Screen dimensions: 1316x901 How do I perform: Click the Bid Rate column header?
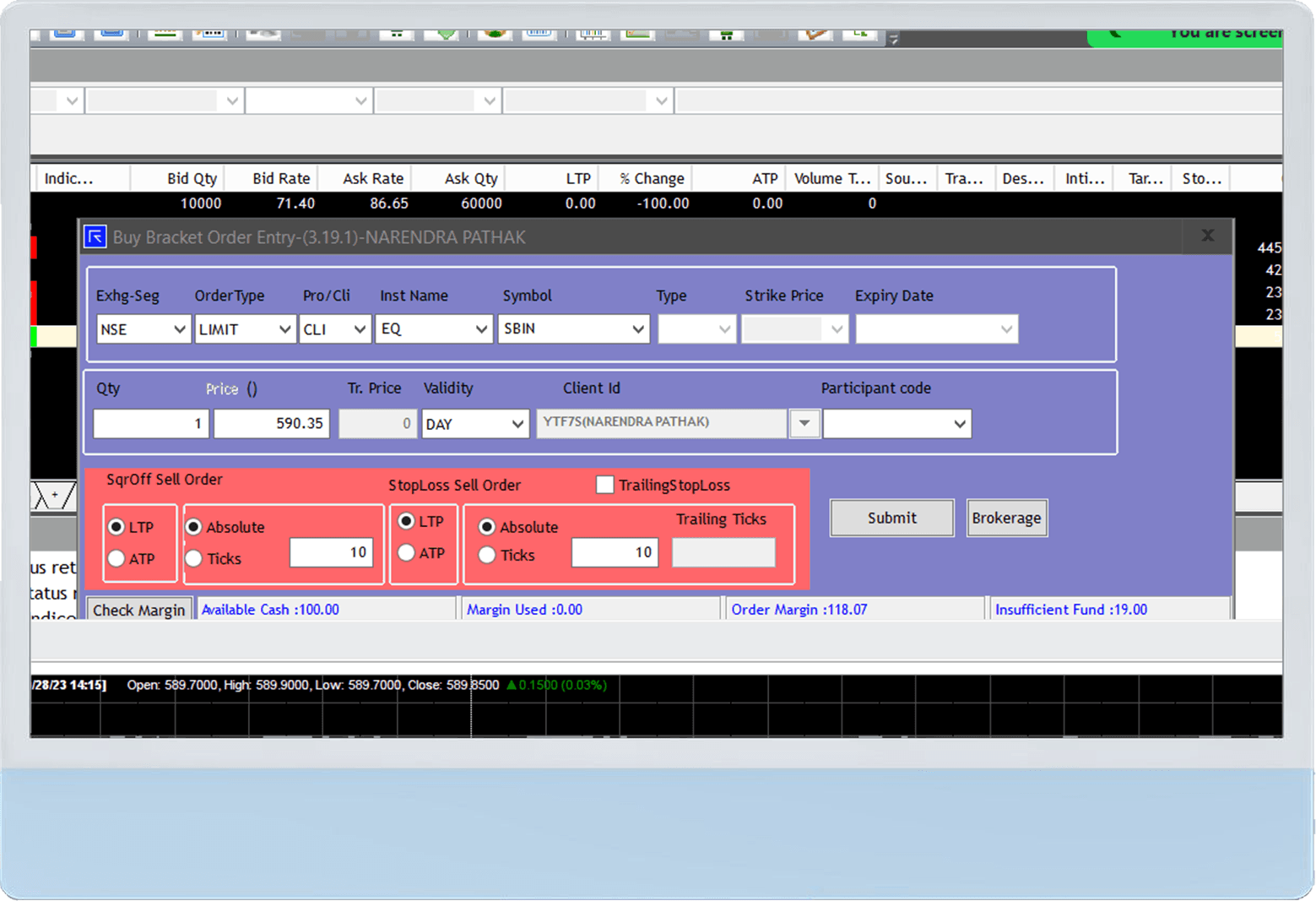tap(281, 178)
